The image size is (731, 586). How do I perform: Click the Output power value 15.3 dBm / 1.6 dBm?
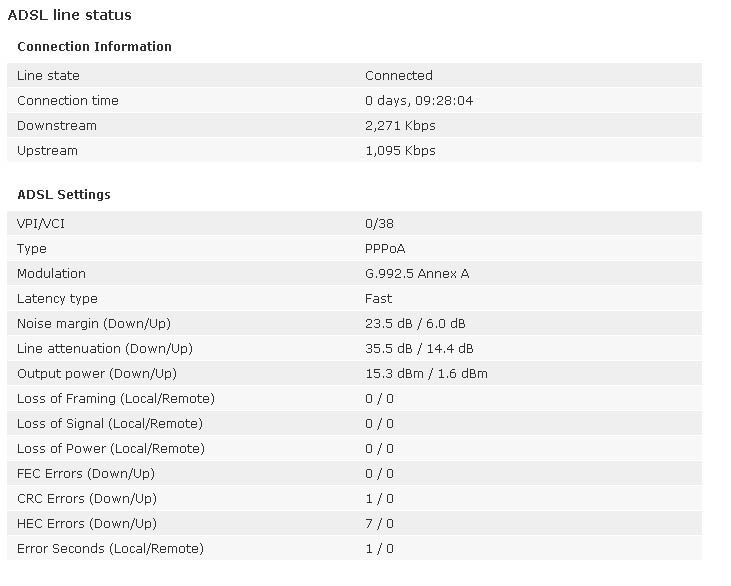tap(426, 374)
